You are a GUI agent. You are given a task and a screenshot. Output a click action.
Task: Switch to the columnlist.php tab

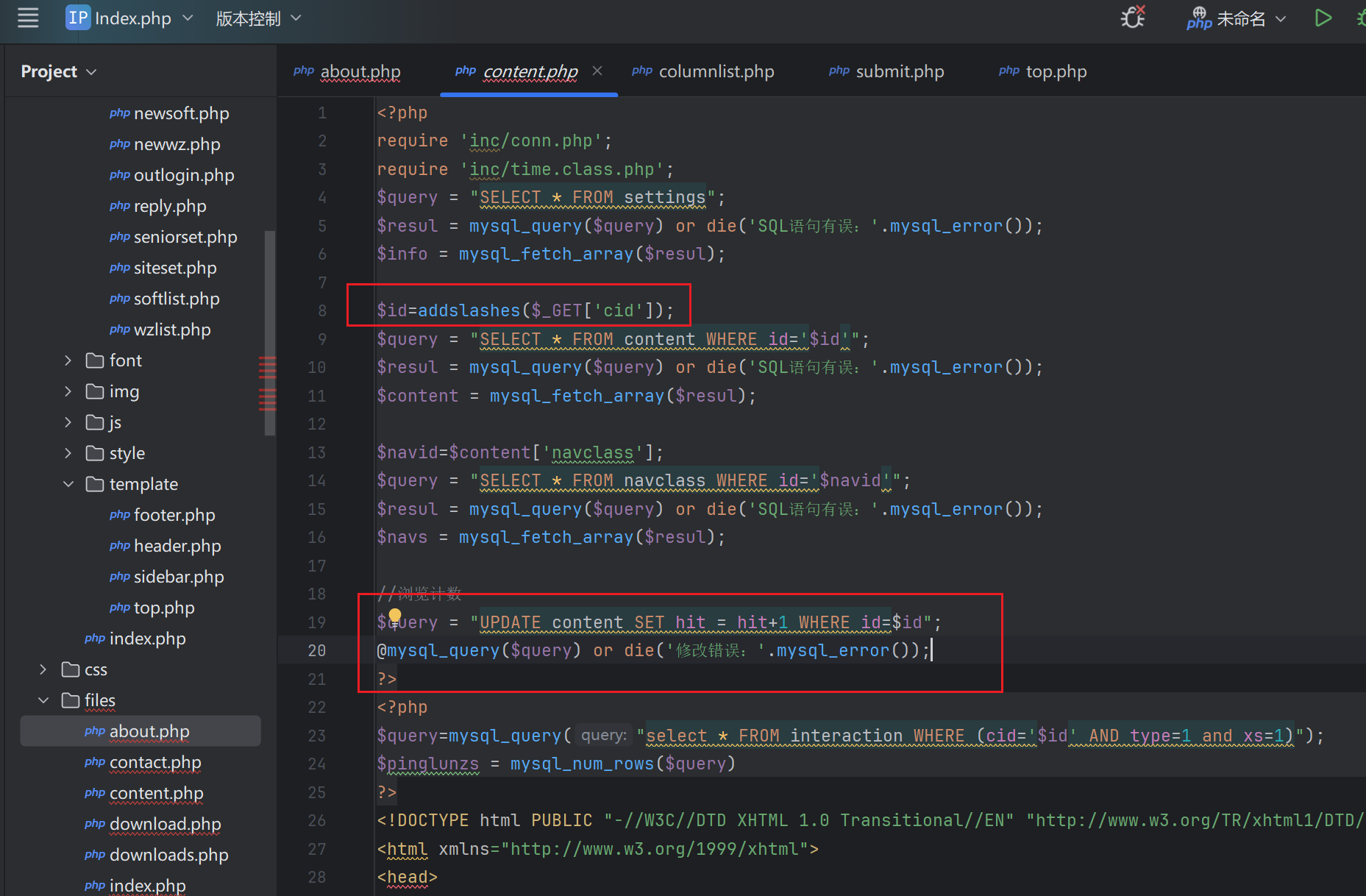(716, 71)
